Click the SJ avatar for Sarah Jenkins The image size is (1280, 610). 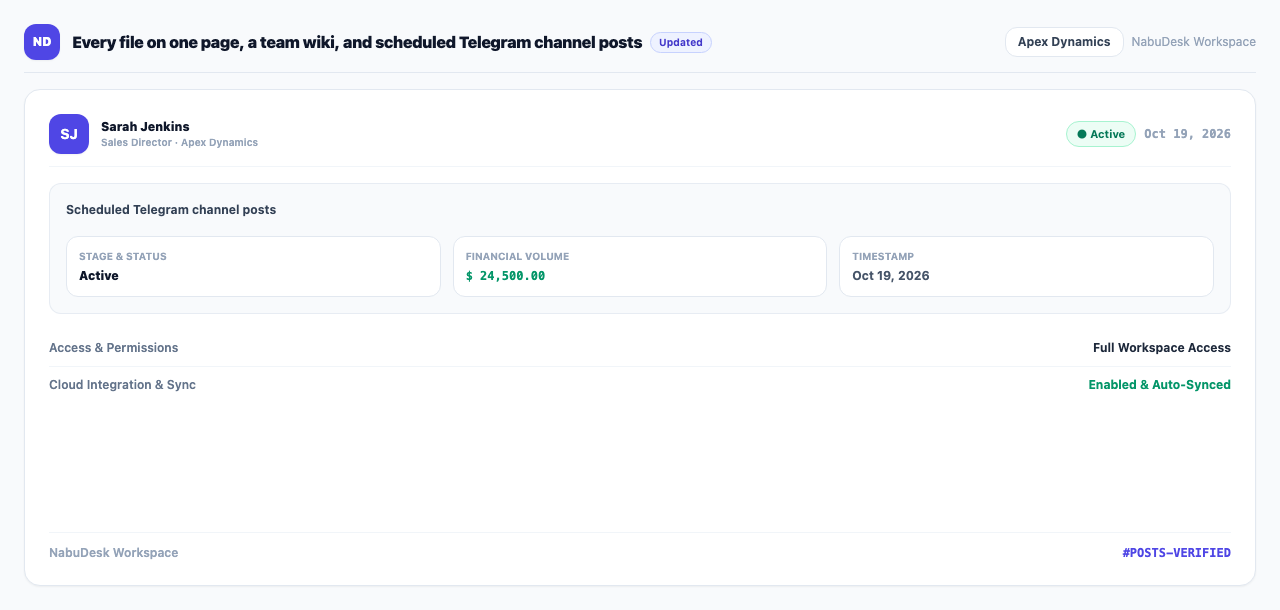pos(69,134)
